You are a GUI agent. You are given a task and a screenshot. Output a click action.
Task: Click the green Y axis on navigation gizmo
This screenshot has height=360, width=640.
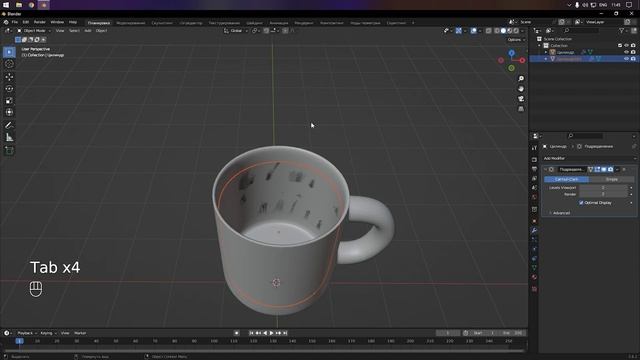[x=511, y=68]
